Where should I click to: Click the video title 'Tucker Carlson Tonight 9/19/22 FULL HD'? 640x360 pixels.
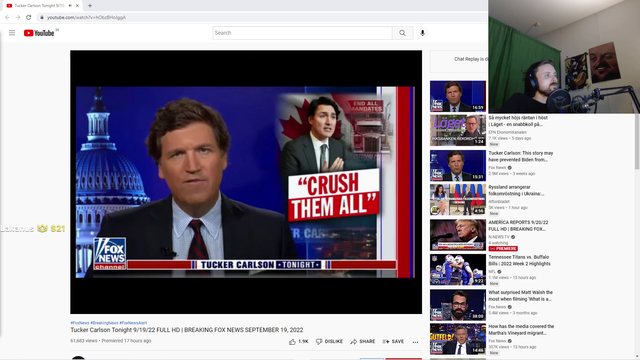point(187,330)
